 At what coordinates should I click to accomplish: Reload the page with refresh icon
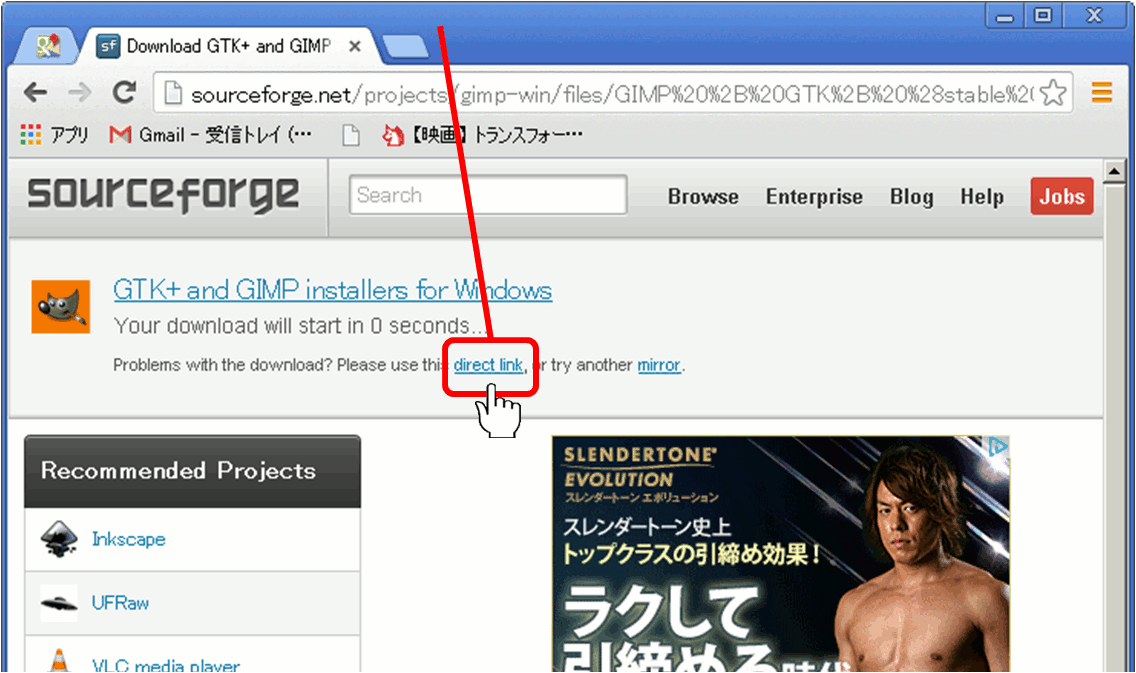(x=123, y=93)
